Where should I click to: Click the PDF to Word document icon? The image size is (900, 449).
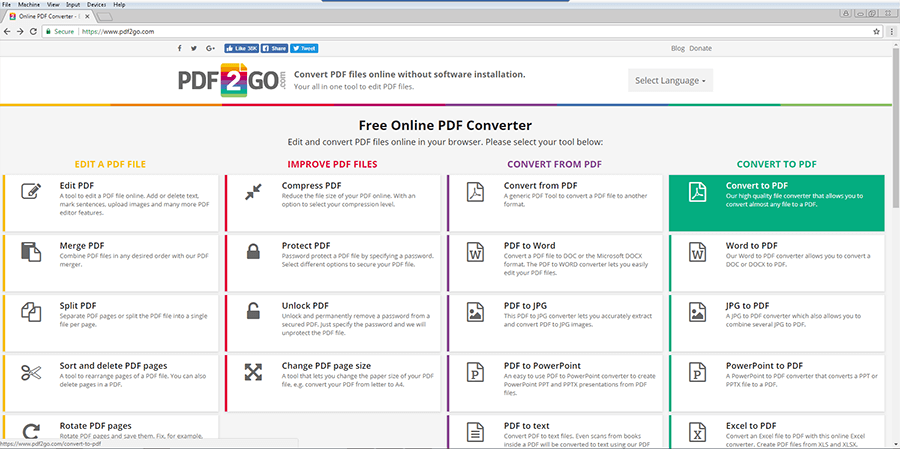tap(475, 252)
